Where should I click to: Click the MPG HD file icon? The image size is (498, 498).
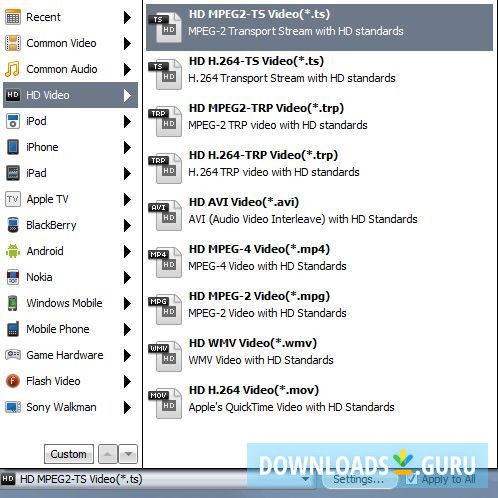pos(165,309)
